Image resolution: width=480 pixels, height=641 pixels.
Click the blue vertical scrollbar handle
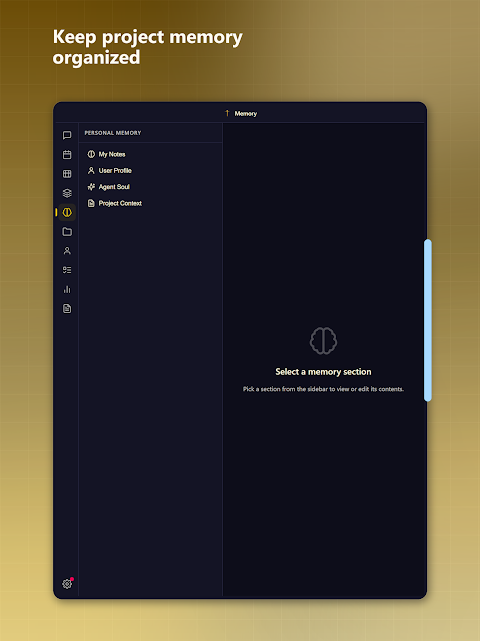pos(428,320)
